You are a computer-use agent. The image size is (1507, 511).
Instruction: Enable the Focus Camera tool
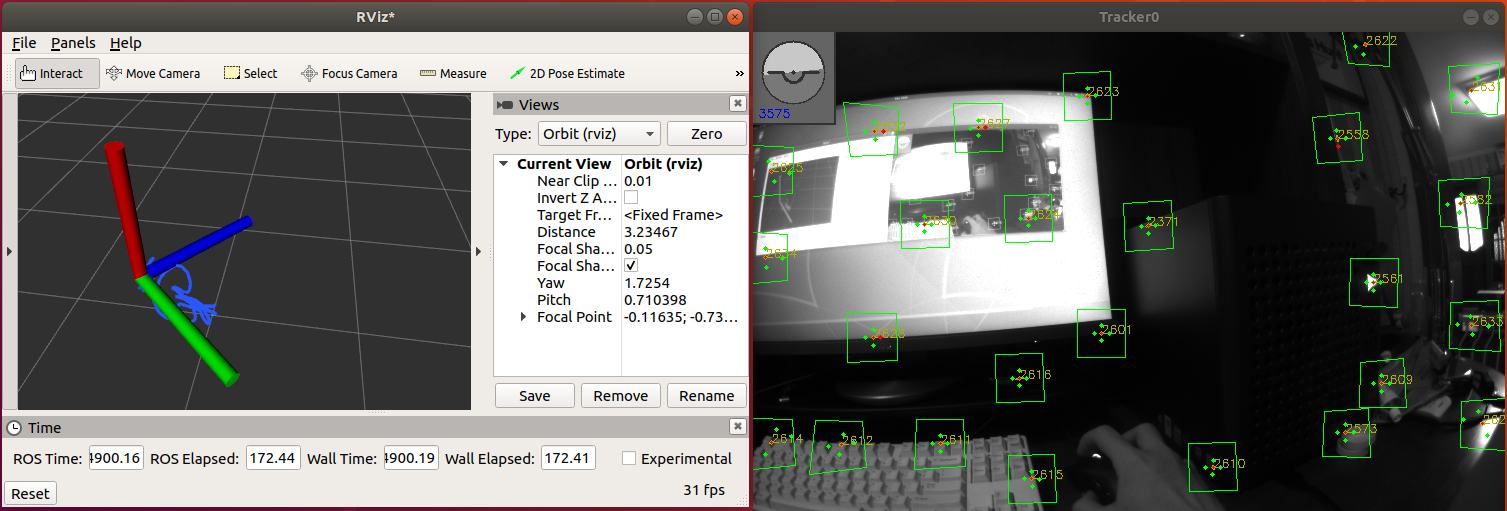coord(349,73)
